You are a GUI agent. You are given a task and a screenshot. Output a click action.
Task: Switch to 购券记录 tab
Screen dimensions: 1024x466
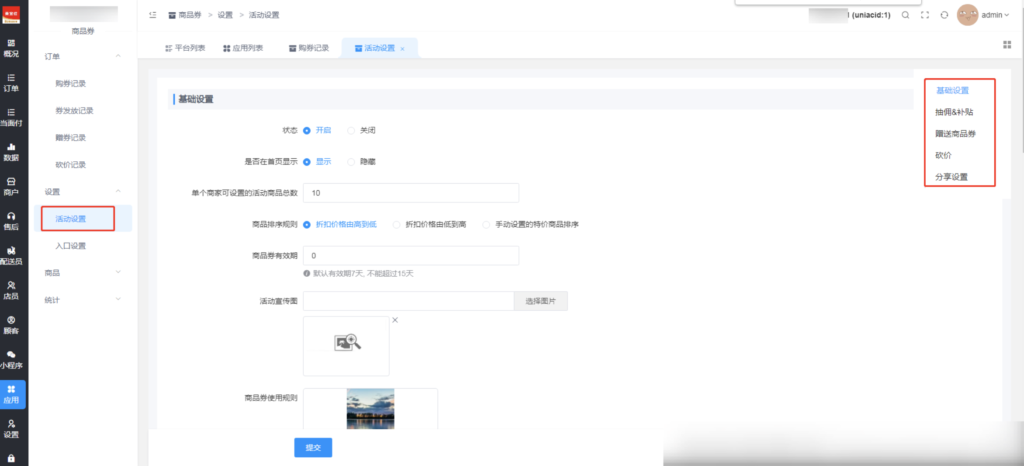coord(309,48)
